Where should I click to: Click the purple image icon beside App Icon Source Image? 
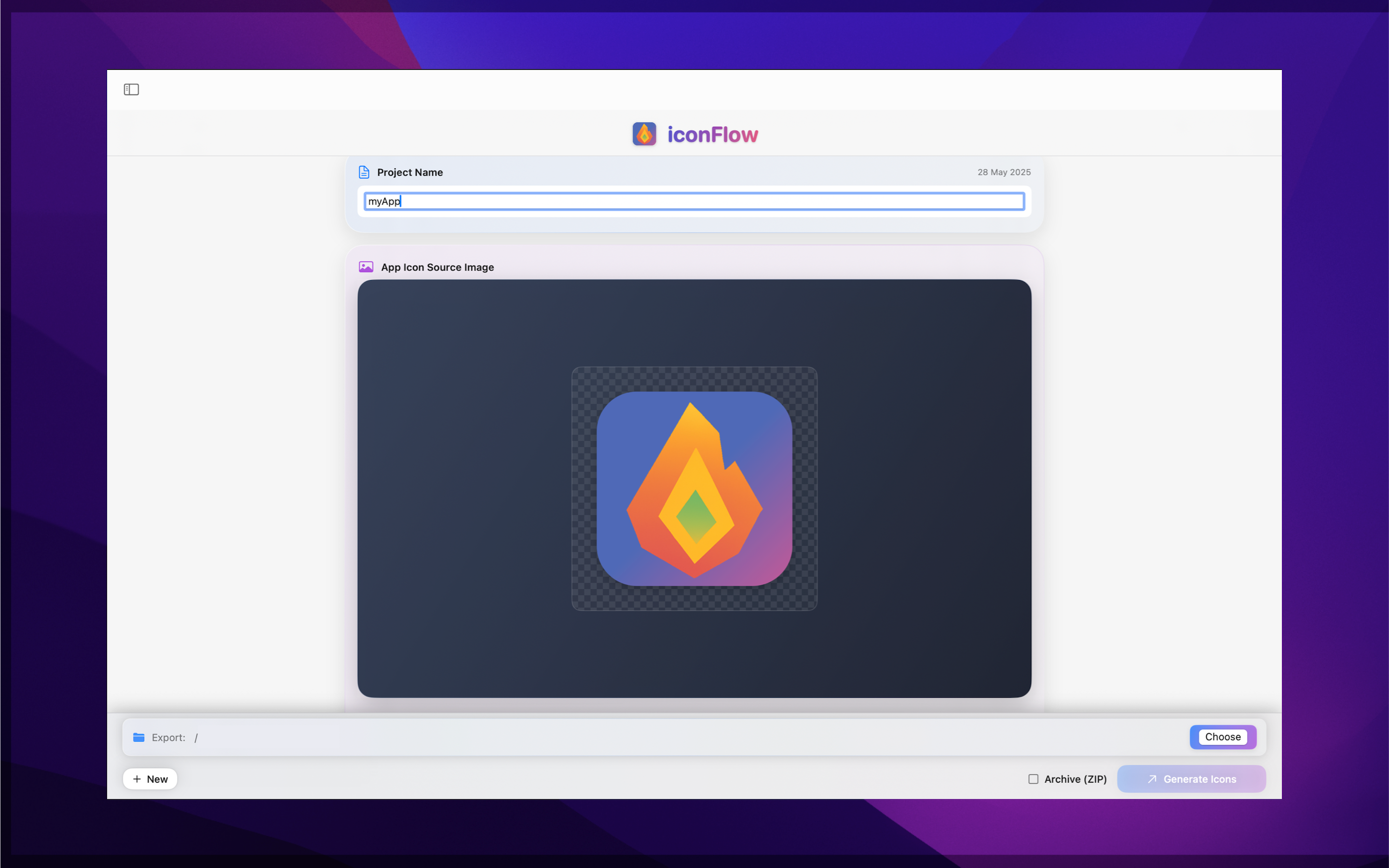coord(367,266)
